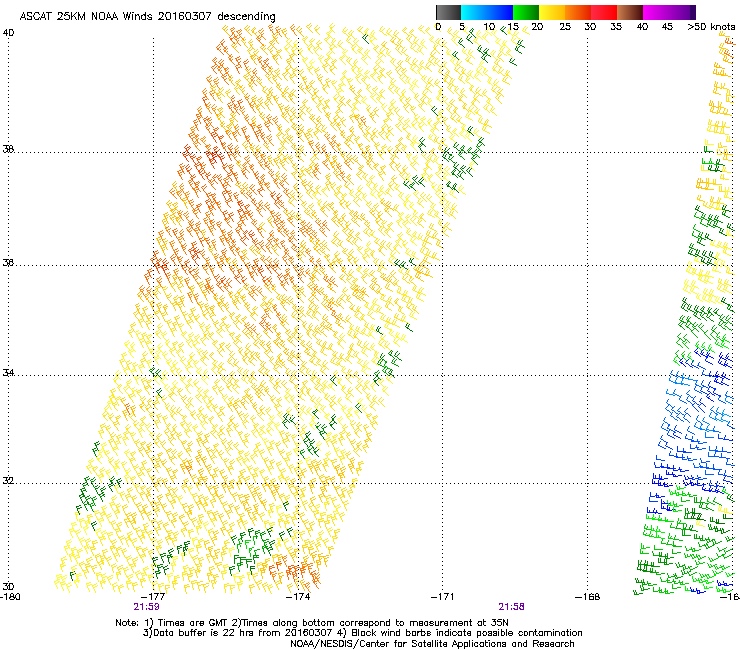This screenshot has width=740, height=650.
Task: Click the title 'ASCAT 25KM NOAA Winds 20160307 descending'
Action: point(147,16)
